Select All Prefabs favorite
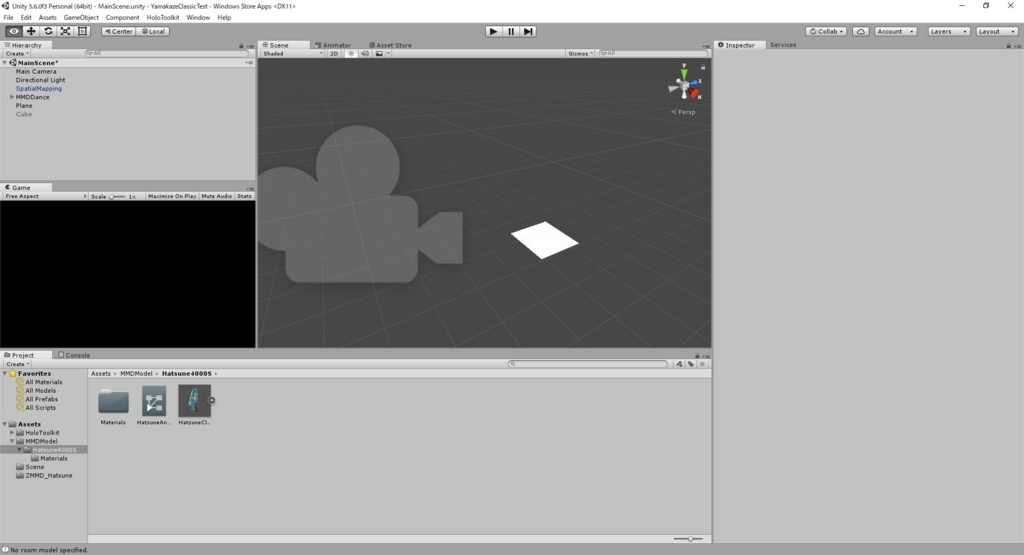This screenshot has height=555, width=1024. [41, 399]
